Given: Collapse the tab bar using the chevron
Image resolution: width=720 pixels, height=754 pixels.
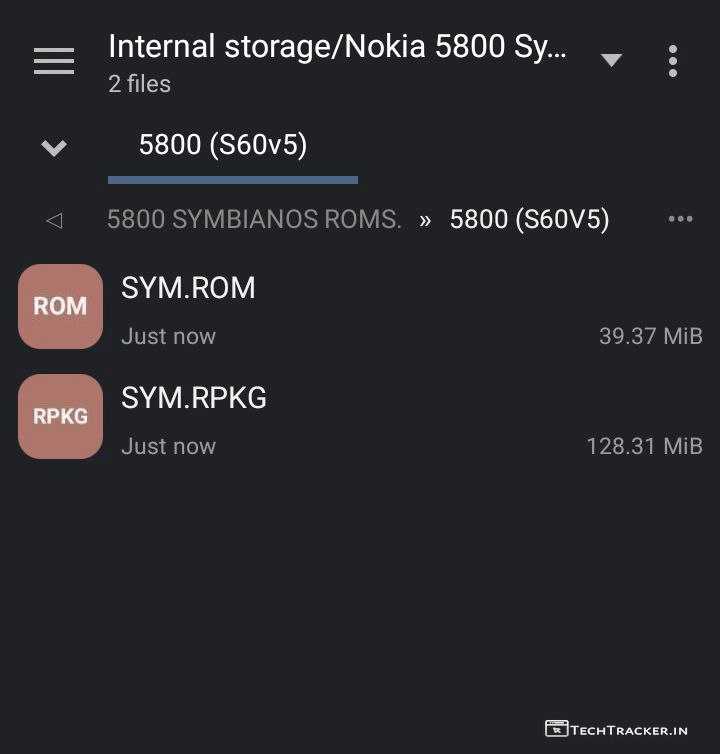Looking at the screenshot, I should (x=54, y=148).
